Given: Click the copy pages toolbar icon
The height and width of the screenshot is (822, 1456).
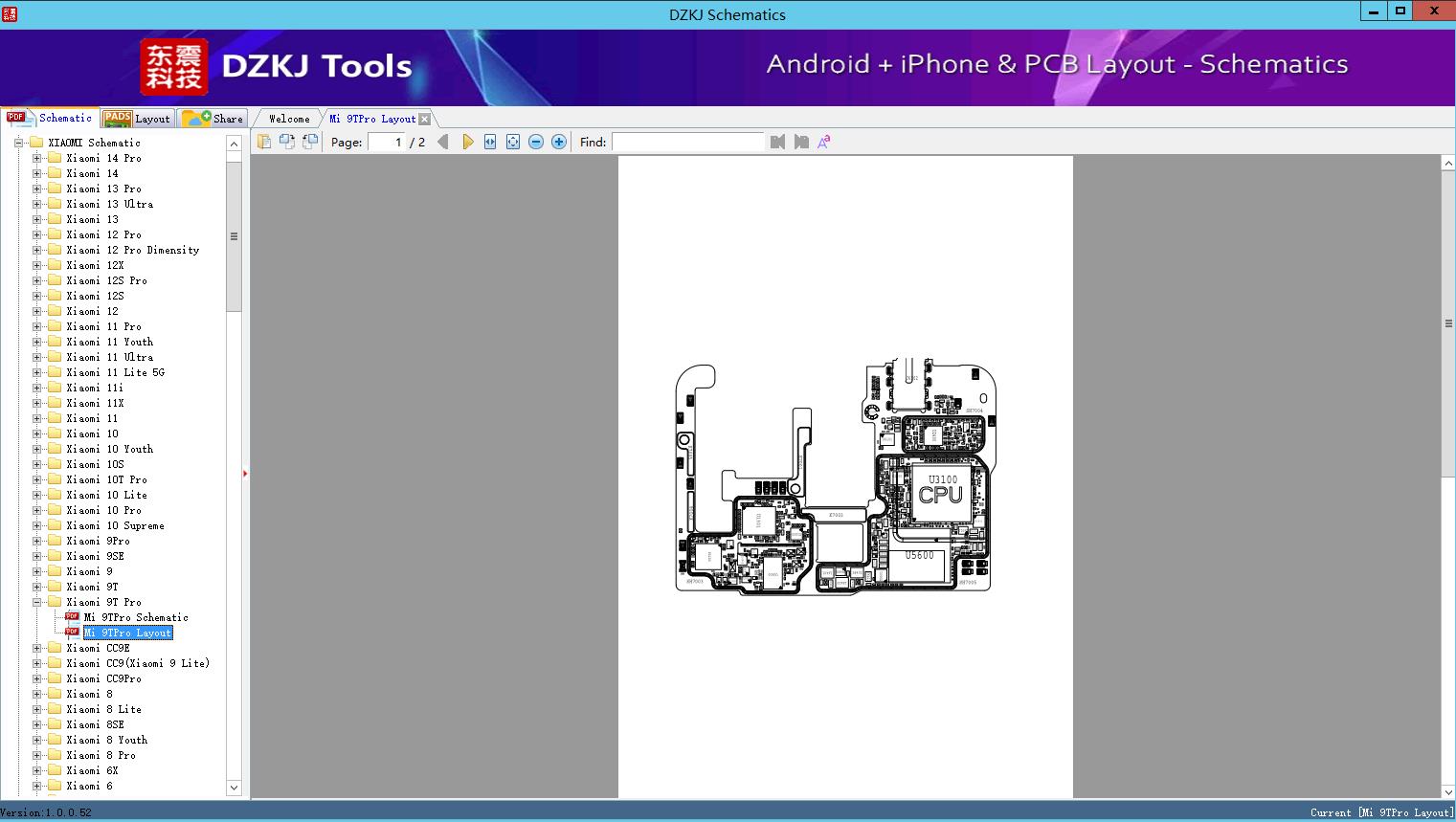Looking at the screenshot, I should (264, 142).
